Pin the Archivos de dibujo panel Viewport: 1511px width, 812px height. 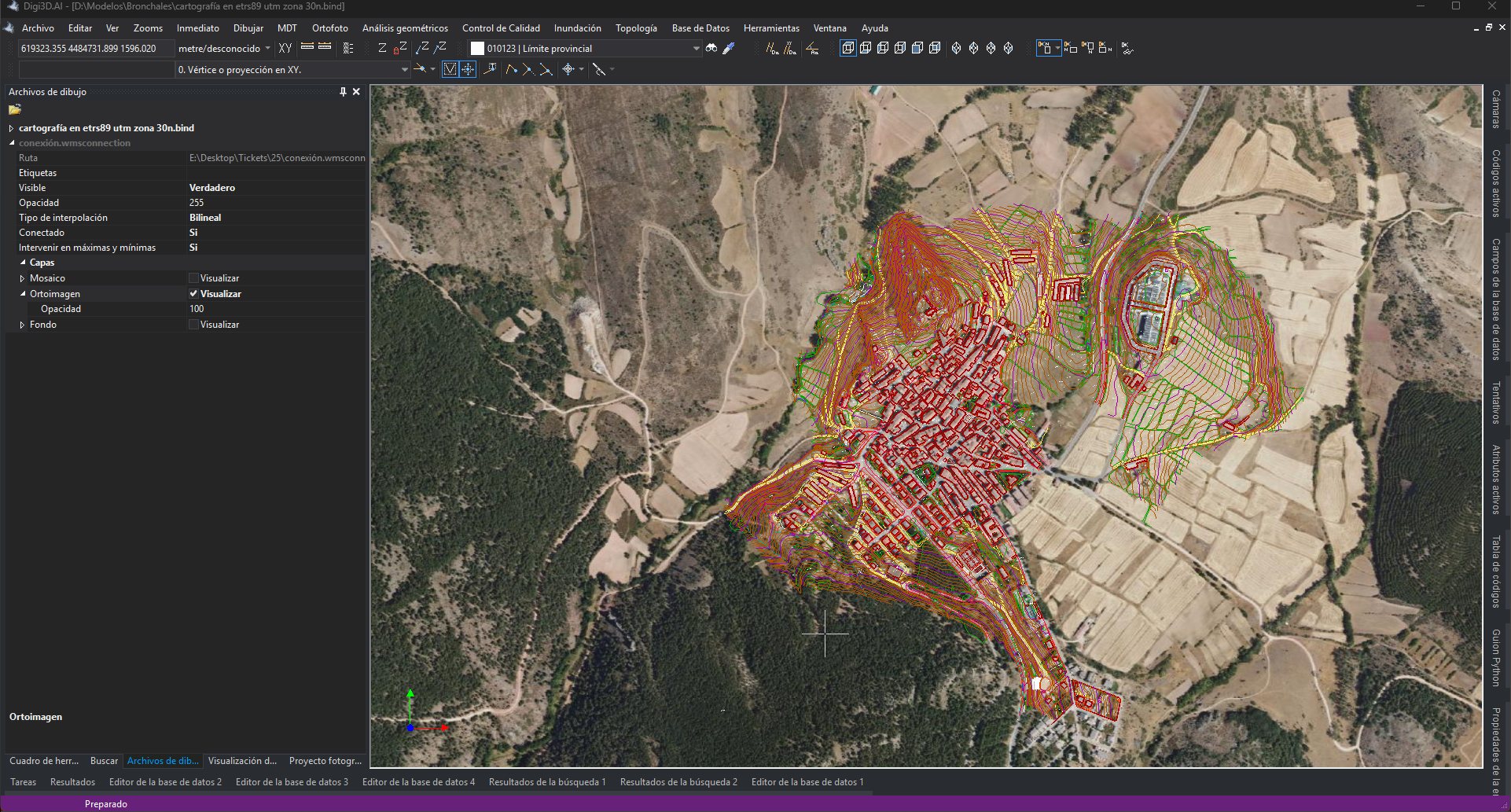tap(343, 92)
